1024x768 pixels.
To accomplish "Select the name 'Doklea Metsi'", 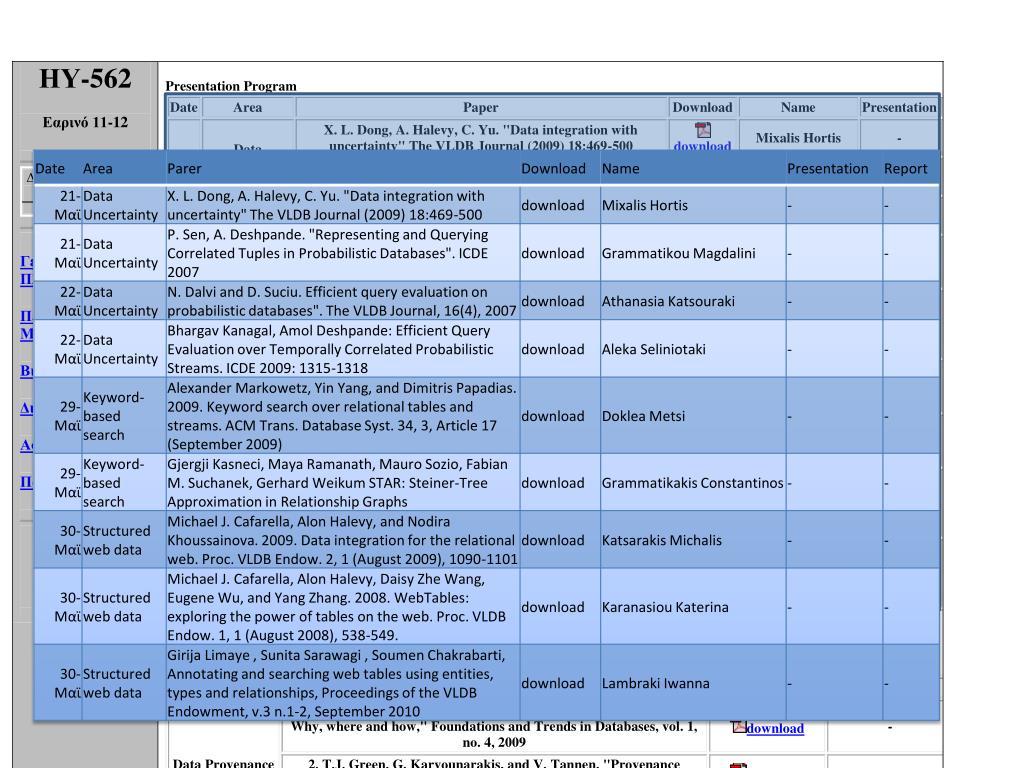I will click(643, 416).
